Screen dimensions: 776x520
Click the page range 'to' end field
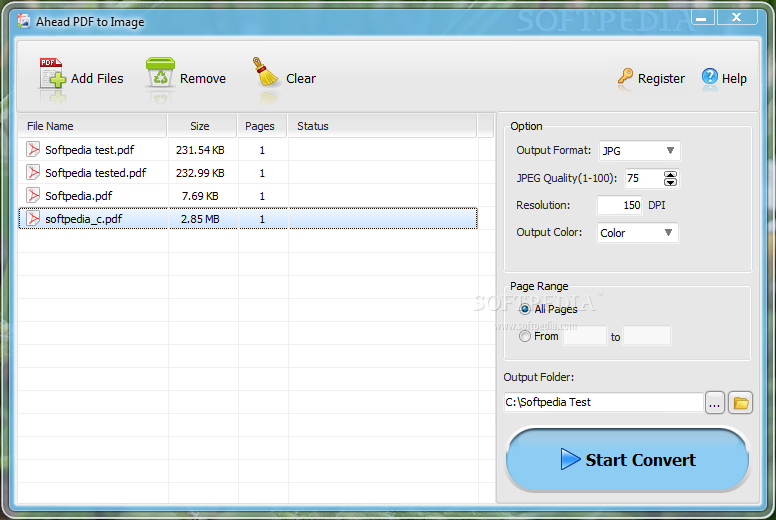click(x=647, y=335)
